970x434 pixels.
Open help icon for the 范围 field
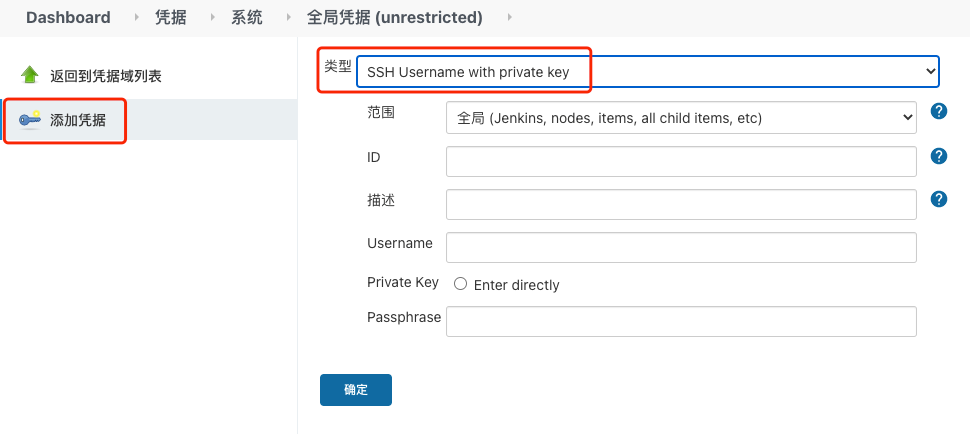(939, 111)
